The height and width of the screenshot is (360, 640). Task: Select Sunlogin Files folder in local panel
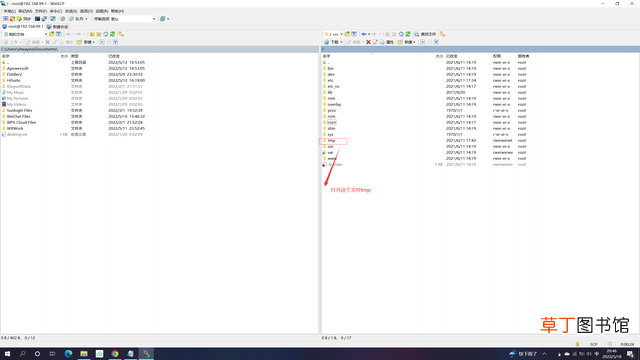point(19,110)
